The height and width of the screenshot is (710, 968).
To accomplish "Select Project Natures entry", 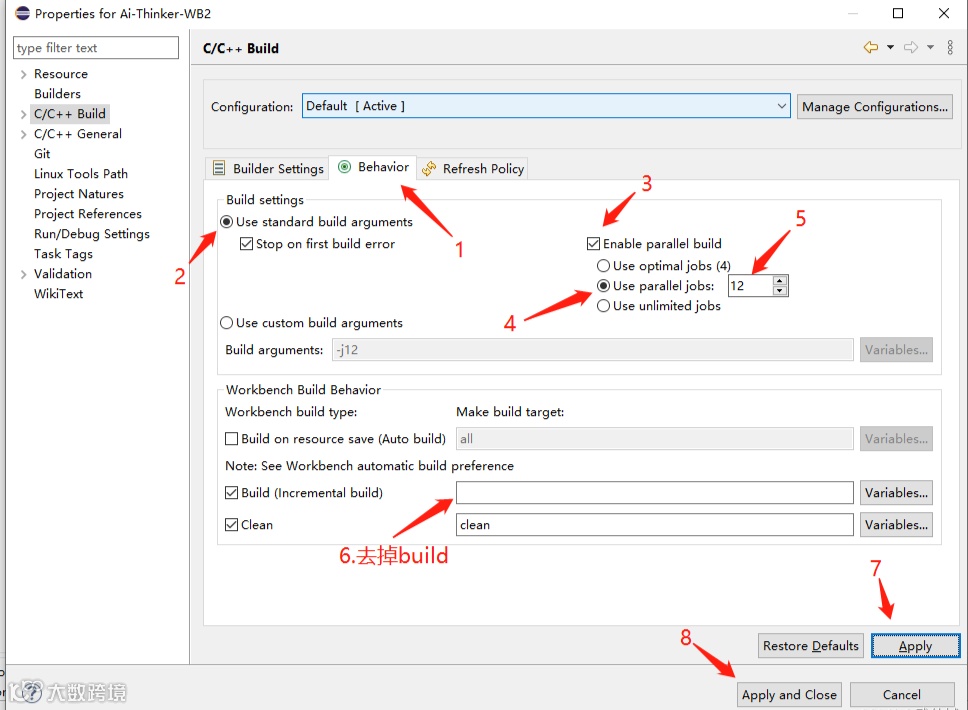I will [x=79, y=194].
